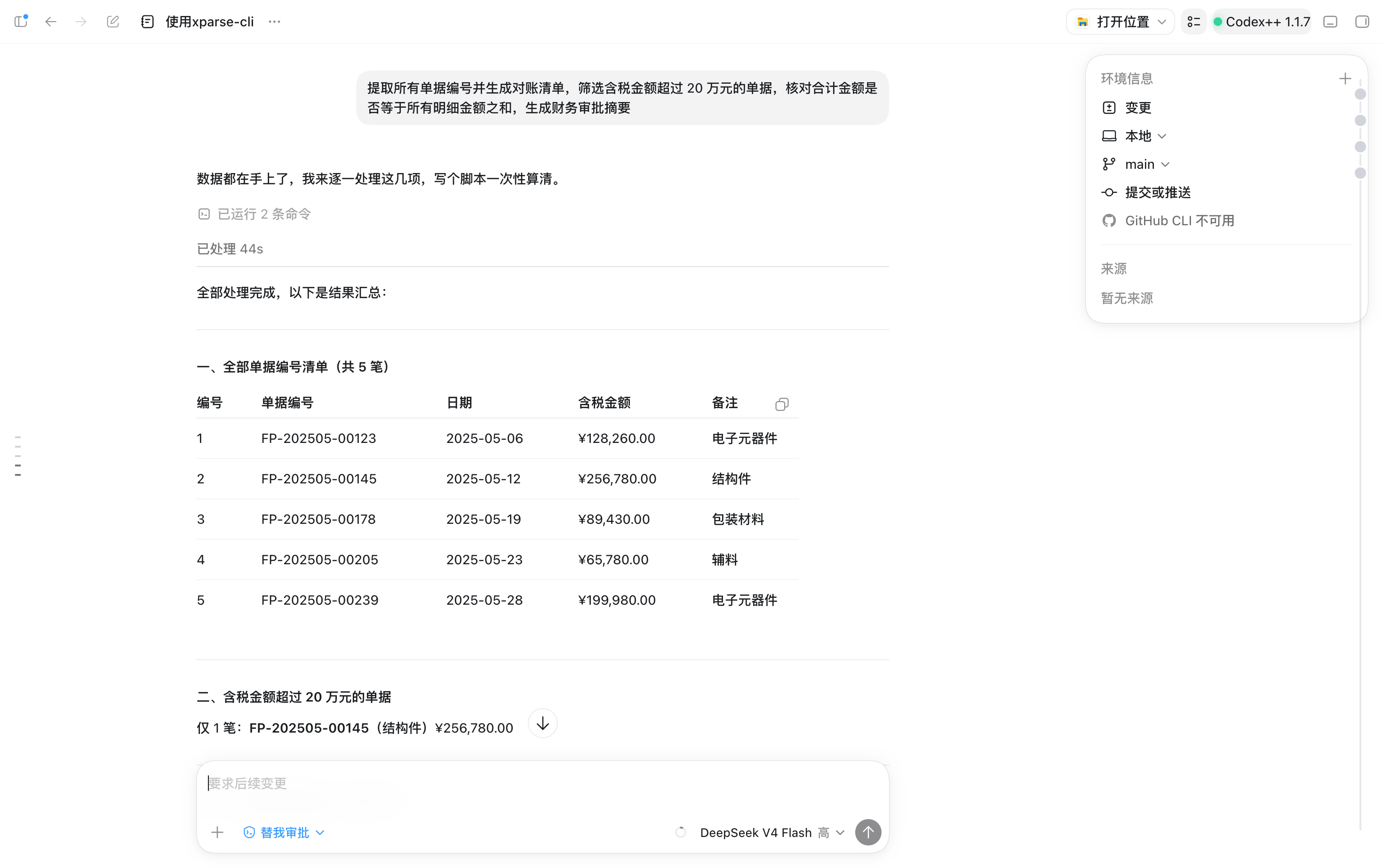Viewport: 1383px width, 868px height.
Task: Toggle the left sidebar icon
Action: (x=21, y=21)
